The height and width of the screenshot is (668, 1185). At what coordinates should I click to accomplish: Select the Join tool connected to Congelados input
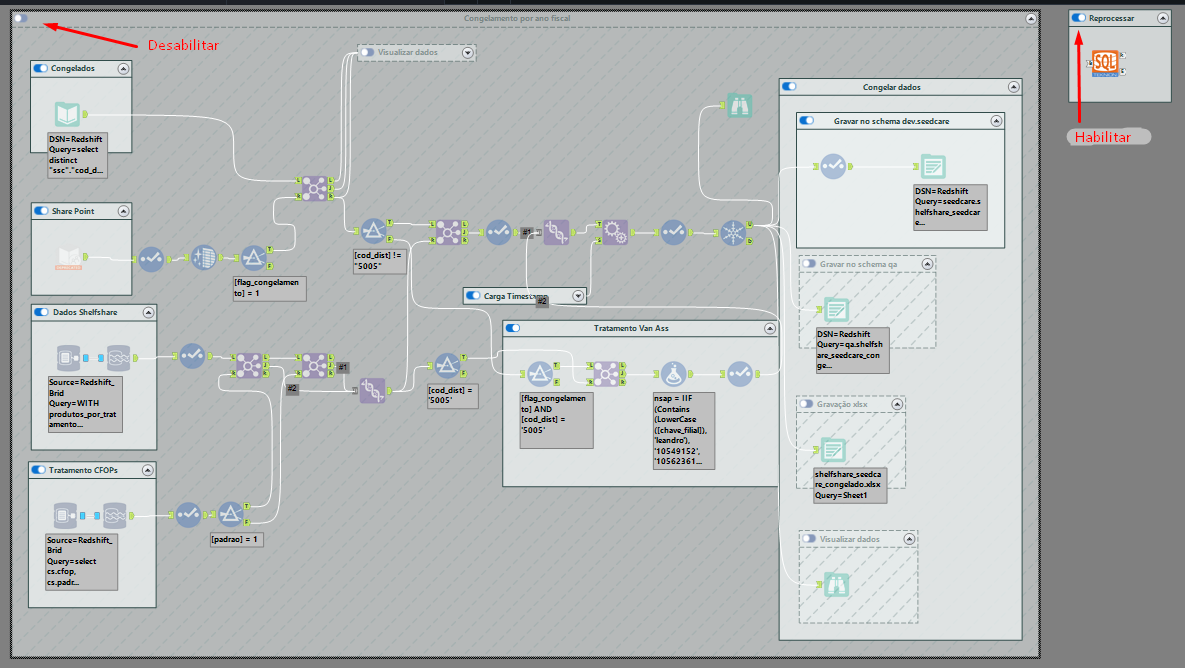(x=314, y=187)
